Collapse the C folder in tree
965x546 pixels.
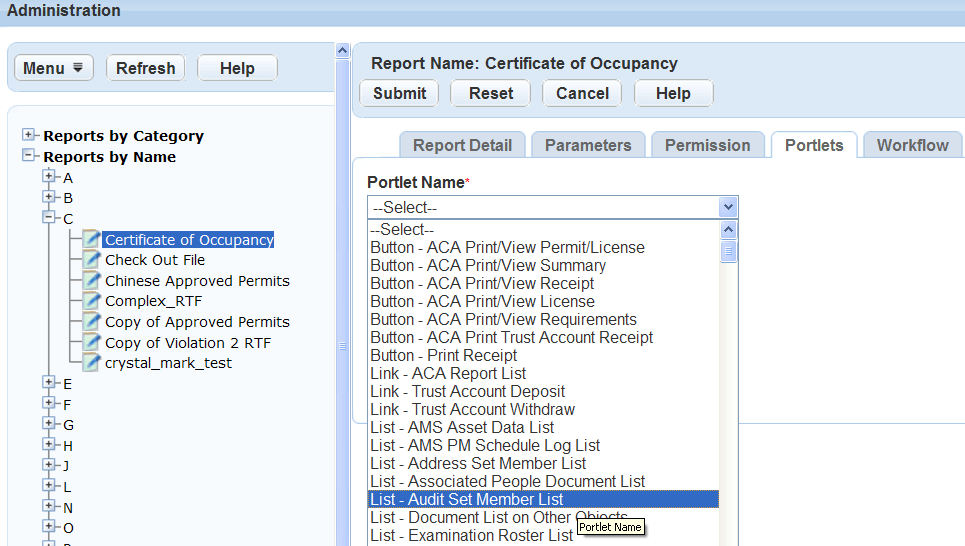pyautogui.click(x=48, y=217)
